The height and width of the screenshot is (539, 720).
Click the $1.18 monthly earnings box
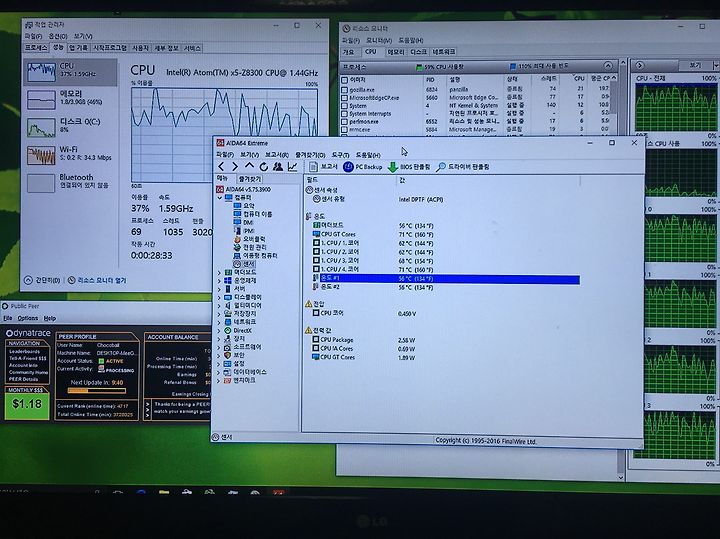click(x=27, y=404)
